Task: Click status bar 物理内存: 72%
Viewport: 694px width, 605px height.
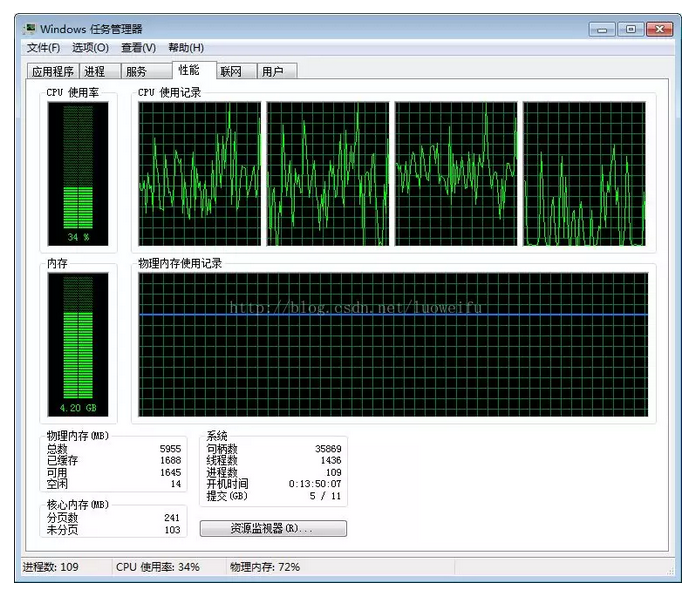Action: coord(265,567)
